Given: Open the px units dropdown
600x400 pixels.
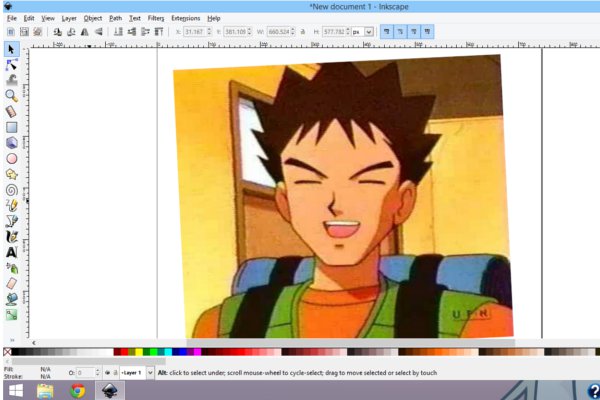Looking at the screenshot, I should (369, 32).
